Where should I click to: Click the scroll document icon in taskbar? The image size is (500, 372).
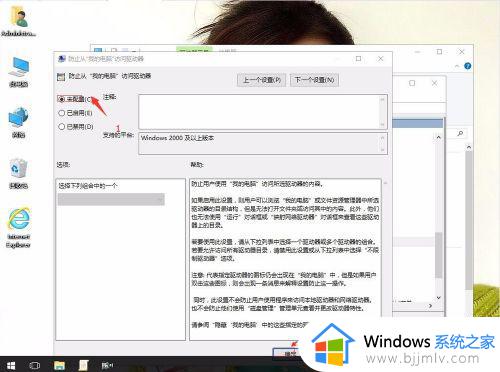(83, 365)
